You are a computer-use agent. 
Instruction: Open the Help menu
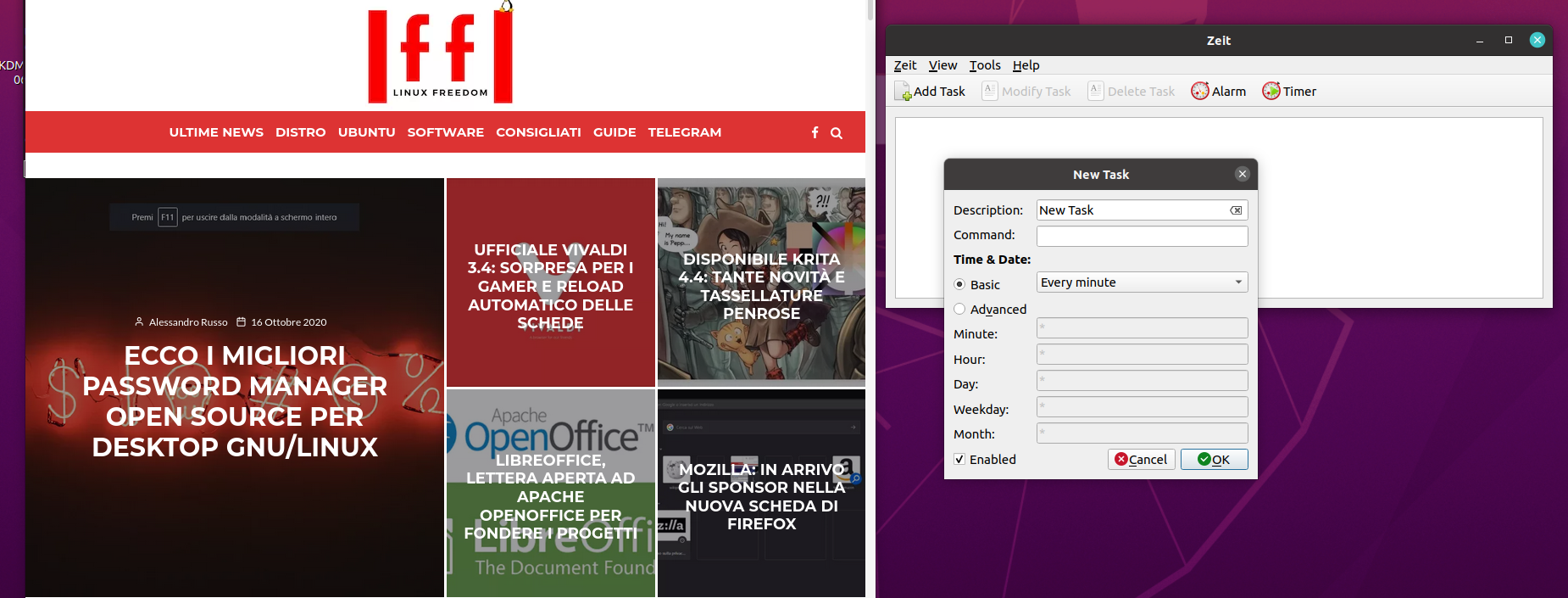(x=1026, y=65)
